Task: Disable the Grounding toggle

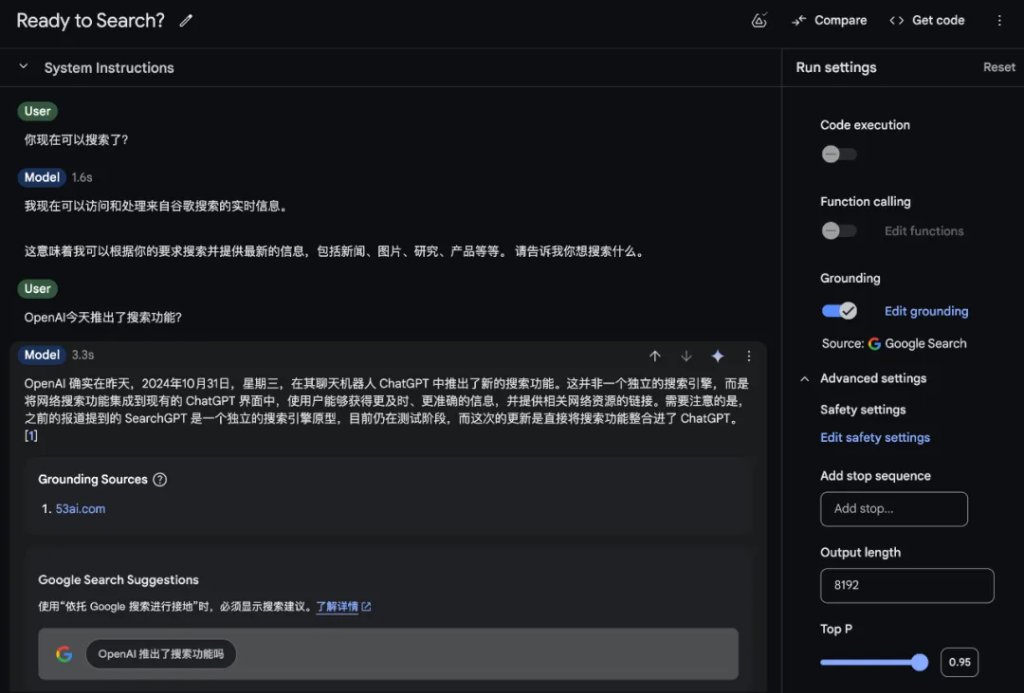Action: click(x=838, y=310)
